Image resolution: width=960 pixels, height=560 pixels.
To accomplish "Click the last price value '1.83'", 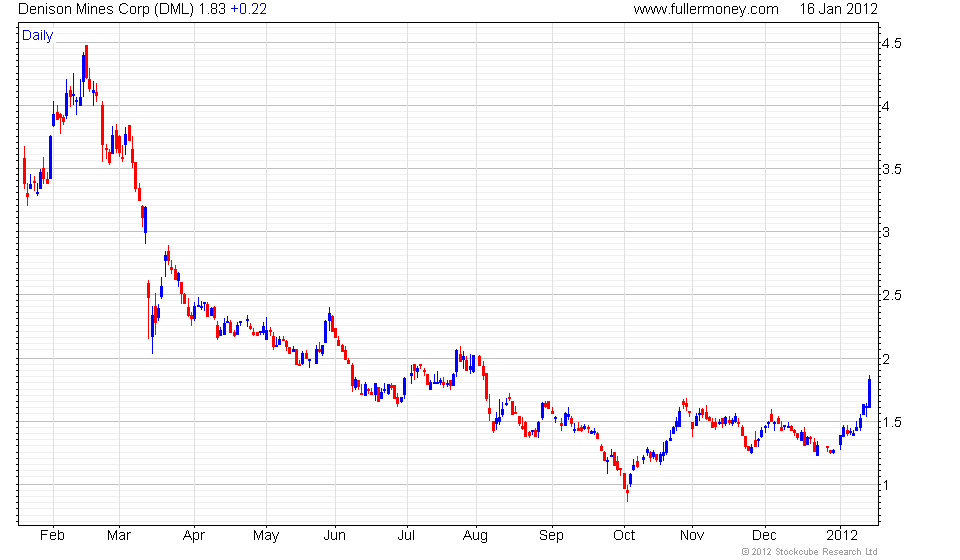I will pos(212,9).
